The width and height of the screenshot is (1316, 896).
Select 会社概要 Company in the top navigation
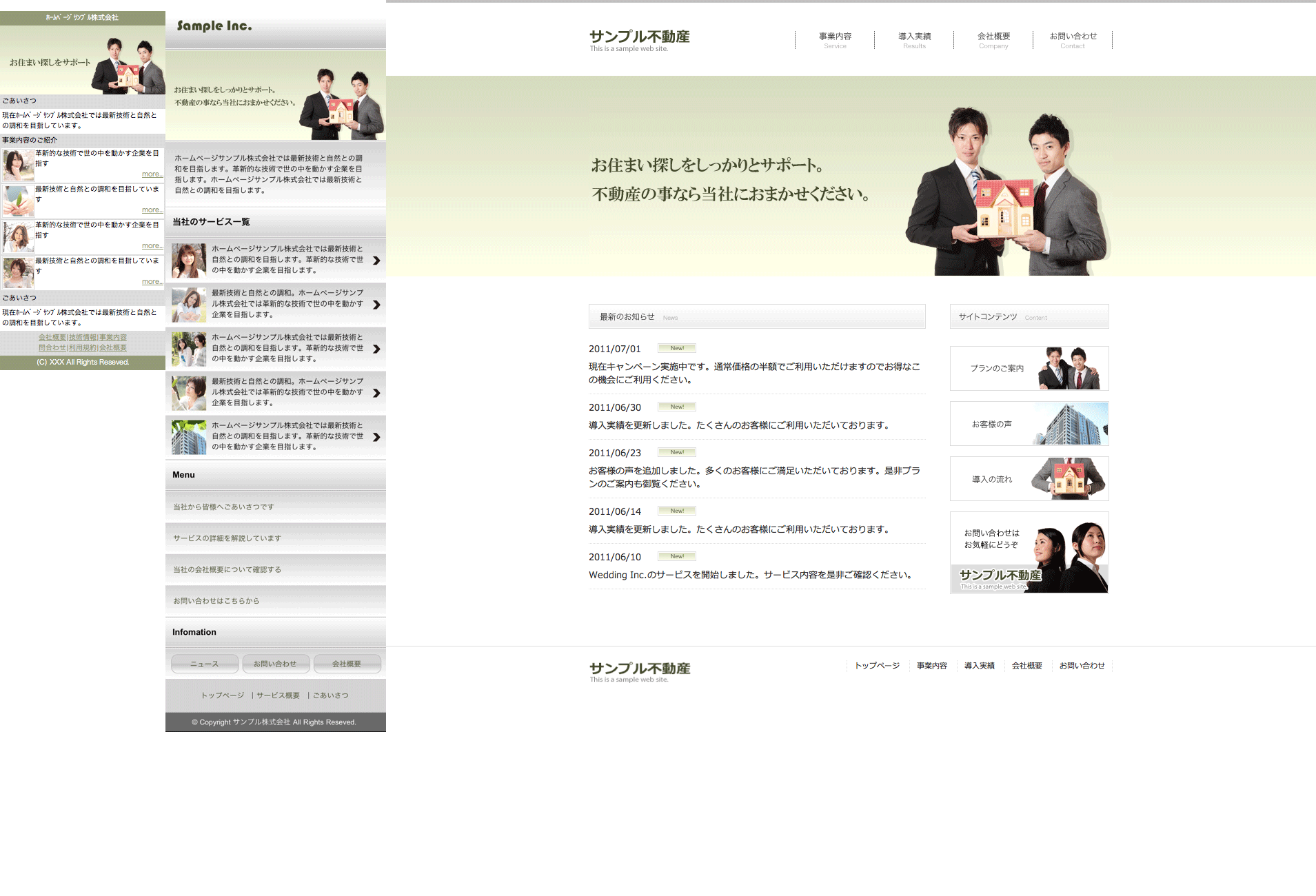(993, 40)
